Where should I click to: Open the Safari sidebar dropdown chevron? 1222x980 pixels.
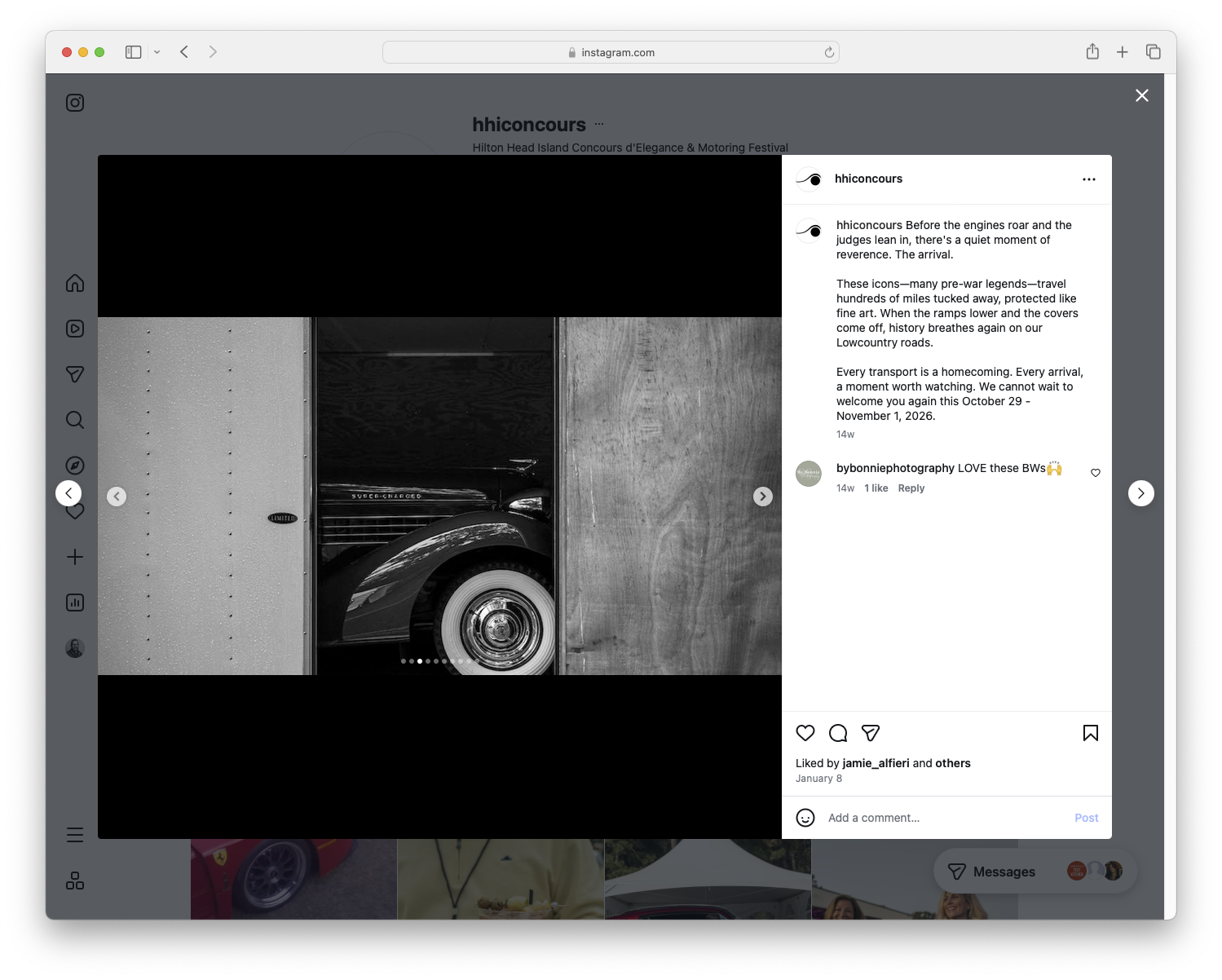pyautogui.click(x=157, y=51)
